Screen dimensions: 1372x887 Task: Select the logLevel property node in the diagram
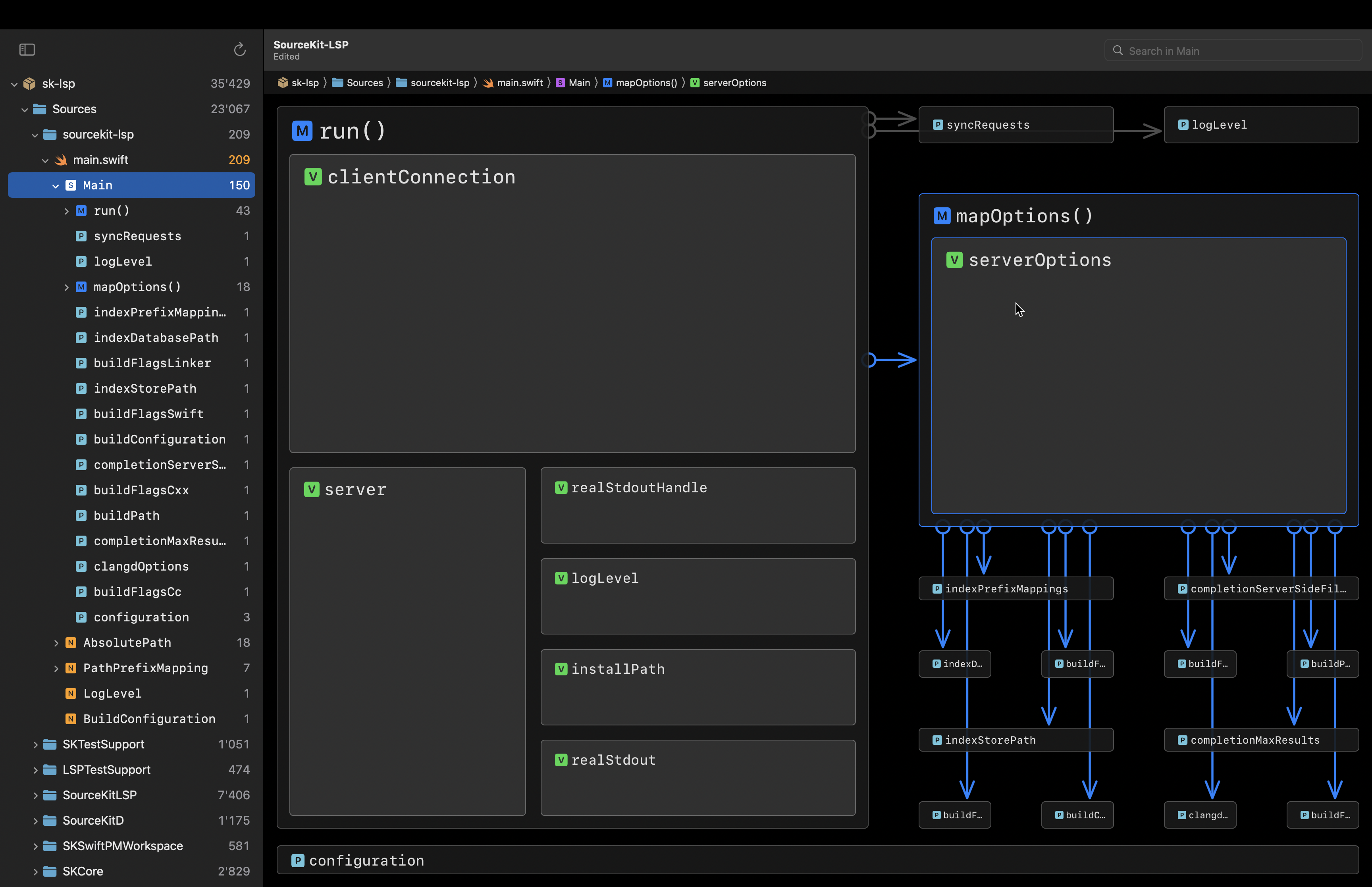(1261, 125)
